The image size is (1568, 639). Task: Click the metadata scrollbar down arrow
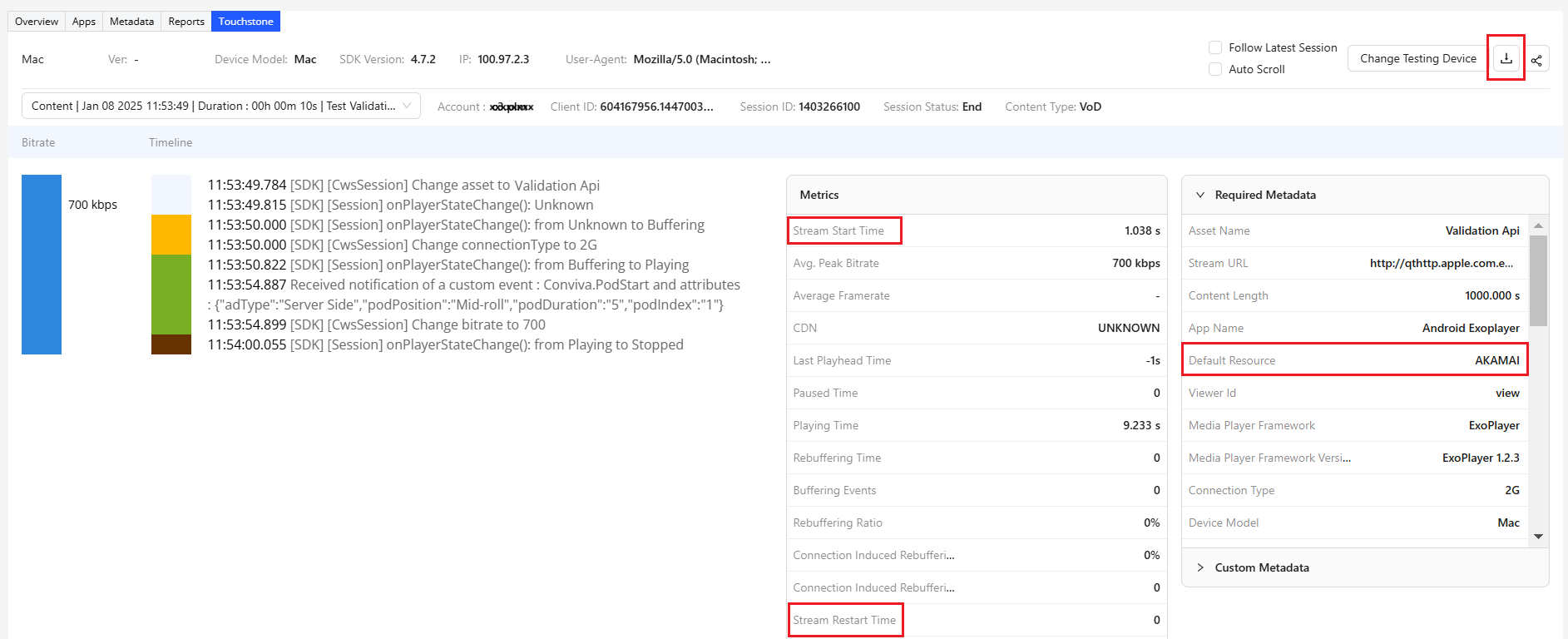[x=1538, y=537]
